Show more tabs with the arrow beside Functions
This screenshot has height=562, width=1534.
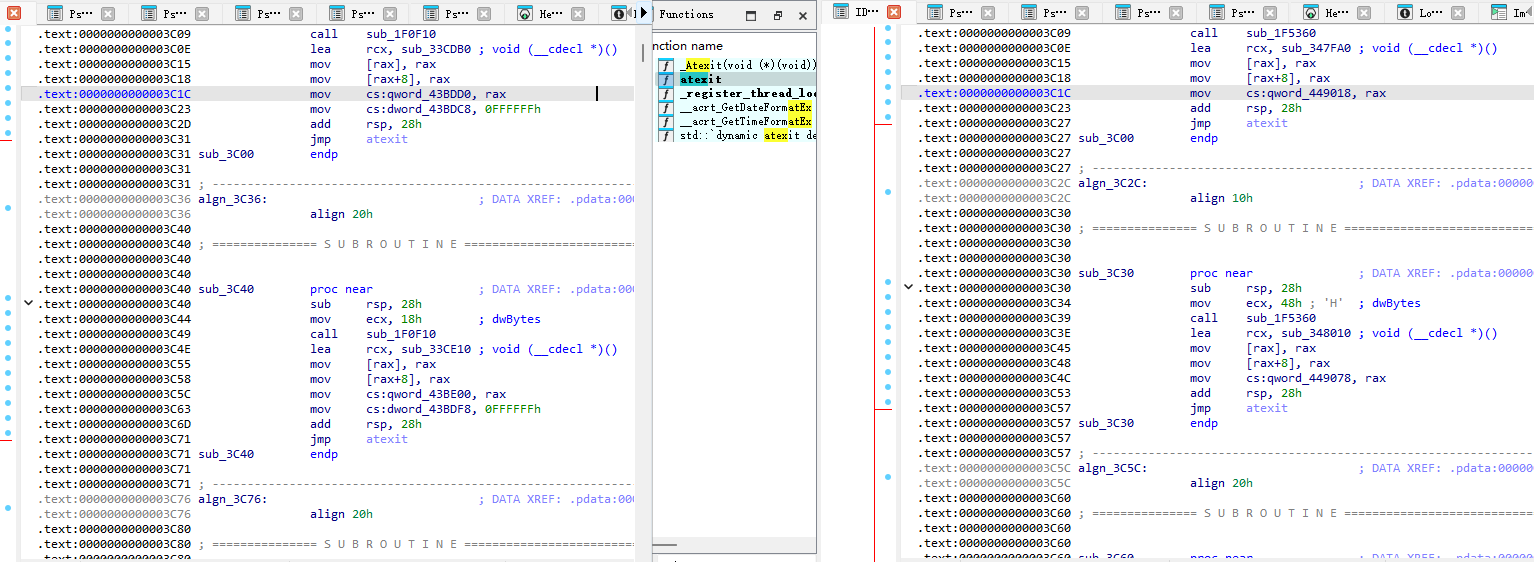[644, 14]
